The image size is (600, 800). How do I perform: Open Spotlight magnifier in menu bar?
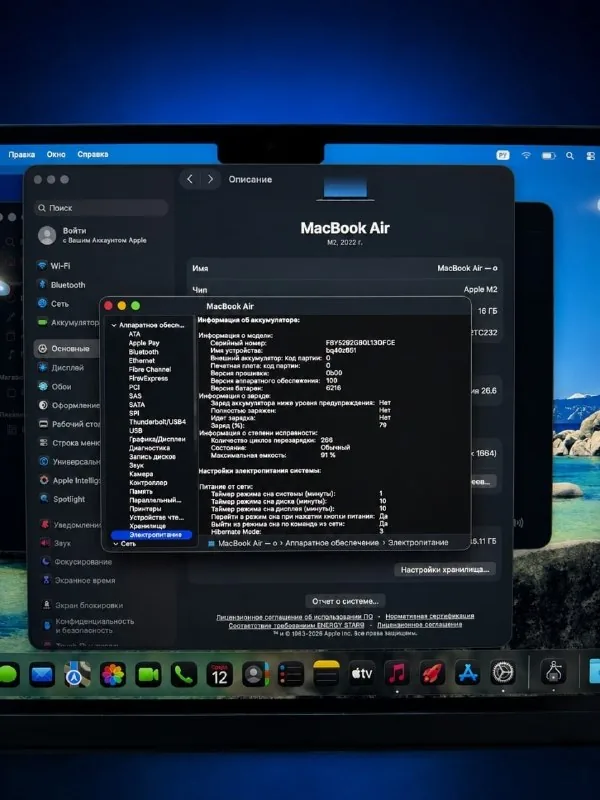click(570, 156)
